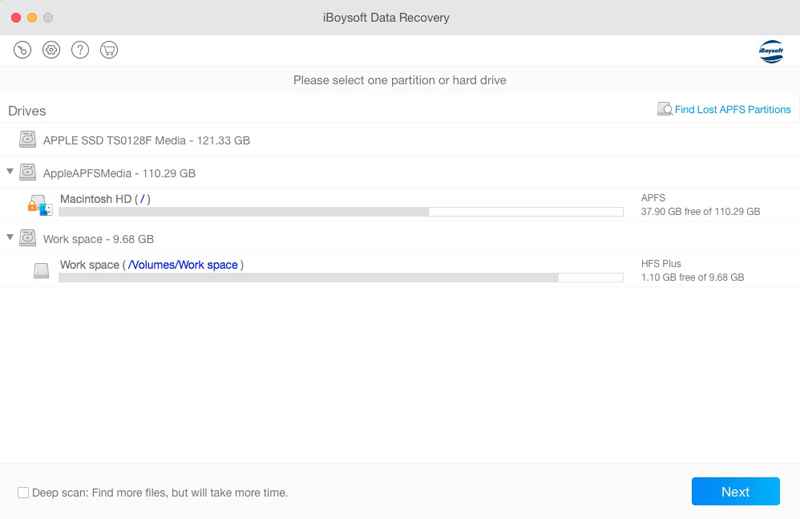Select Work space volume entry
This screenshot has height=519, width=800.
pos(400,270)
